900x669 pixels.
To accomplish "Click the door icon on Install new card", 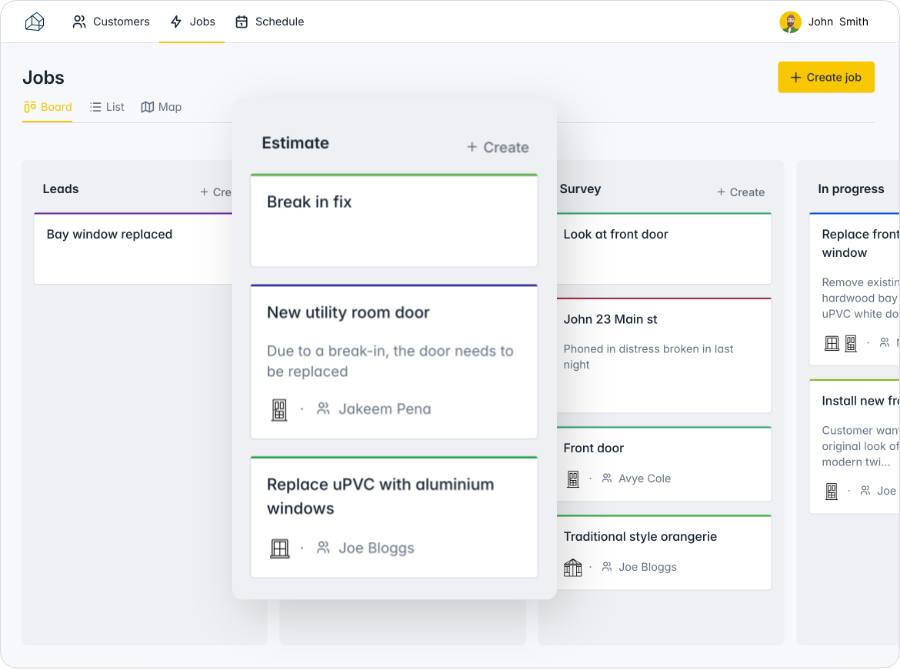I will click(830, 491).
